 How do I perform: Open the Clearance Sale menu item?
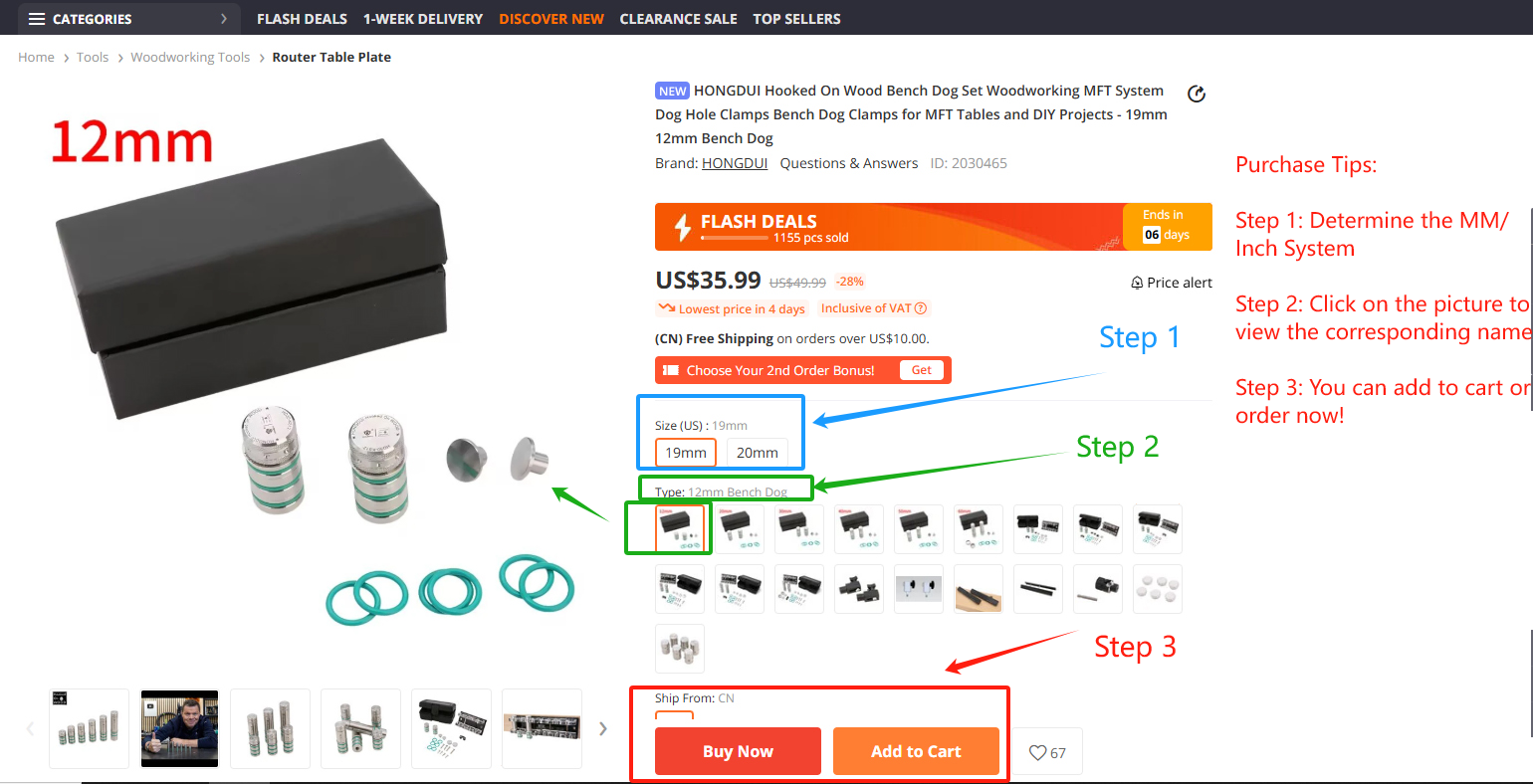pyautogui.click(x=678, y=19)
